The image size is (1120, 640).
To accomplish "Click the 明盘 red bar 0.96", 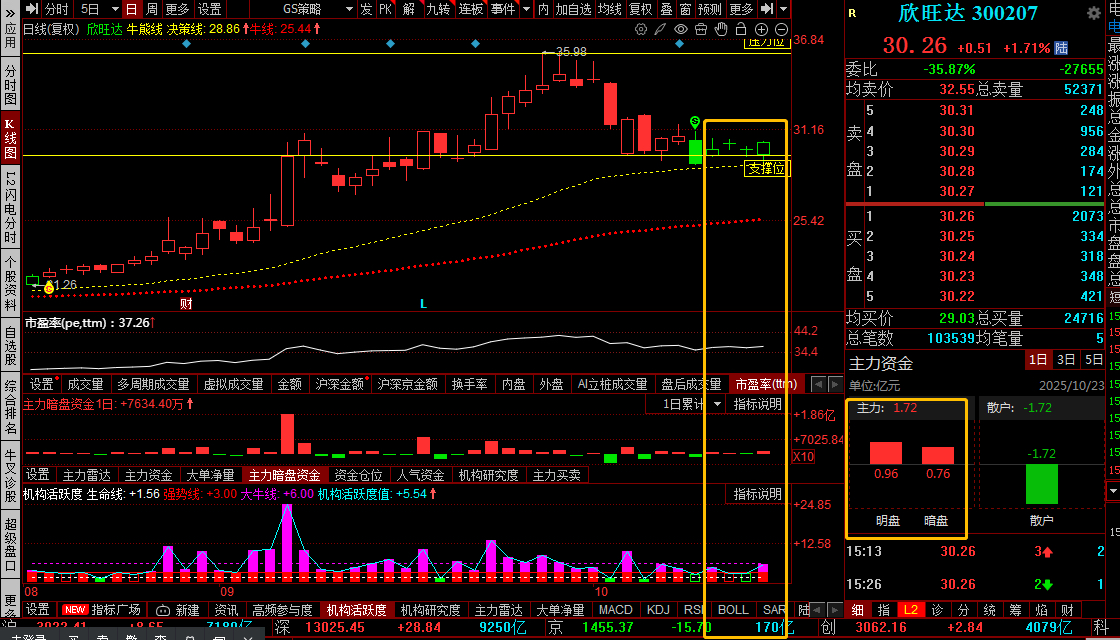I will click(x=886, y=454).
